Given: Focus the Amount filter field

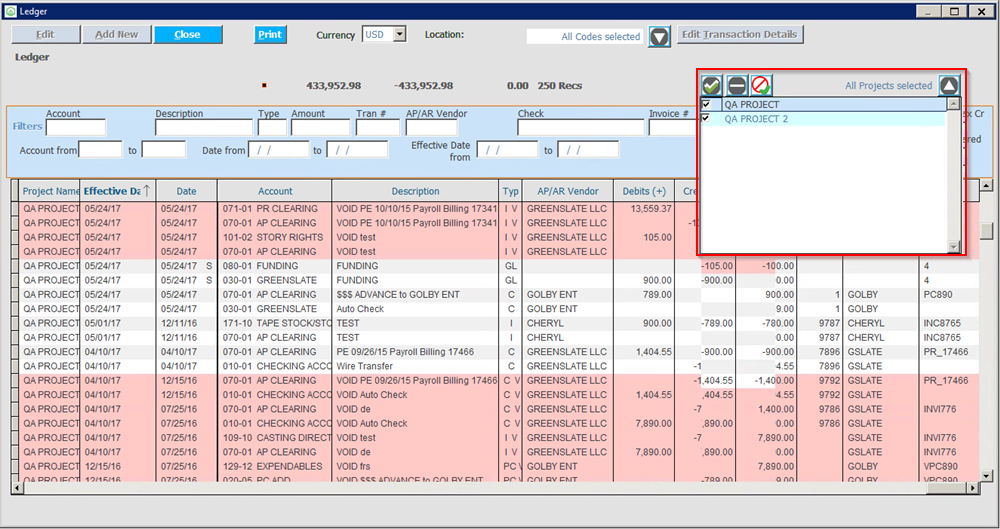Looking at the screenshot, I should (321, 127).
